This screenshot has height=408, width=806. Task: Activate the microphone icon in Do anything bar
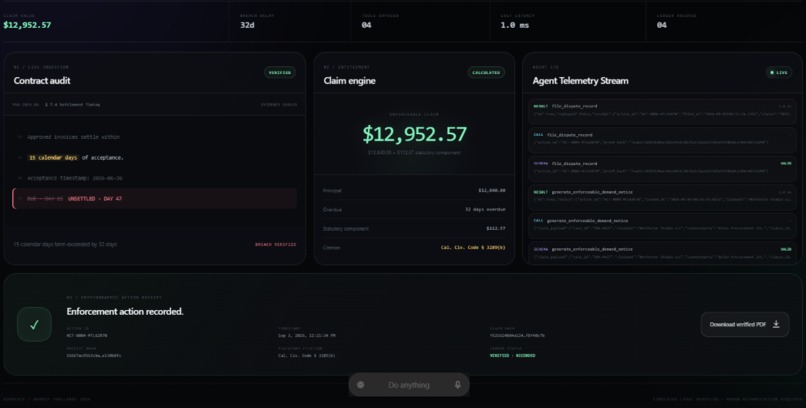(457, 385)
